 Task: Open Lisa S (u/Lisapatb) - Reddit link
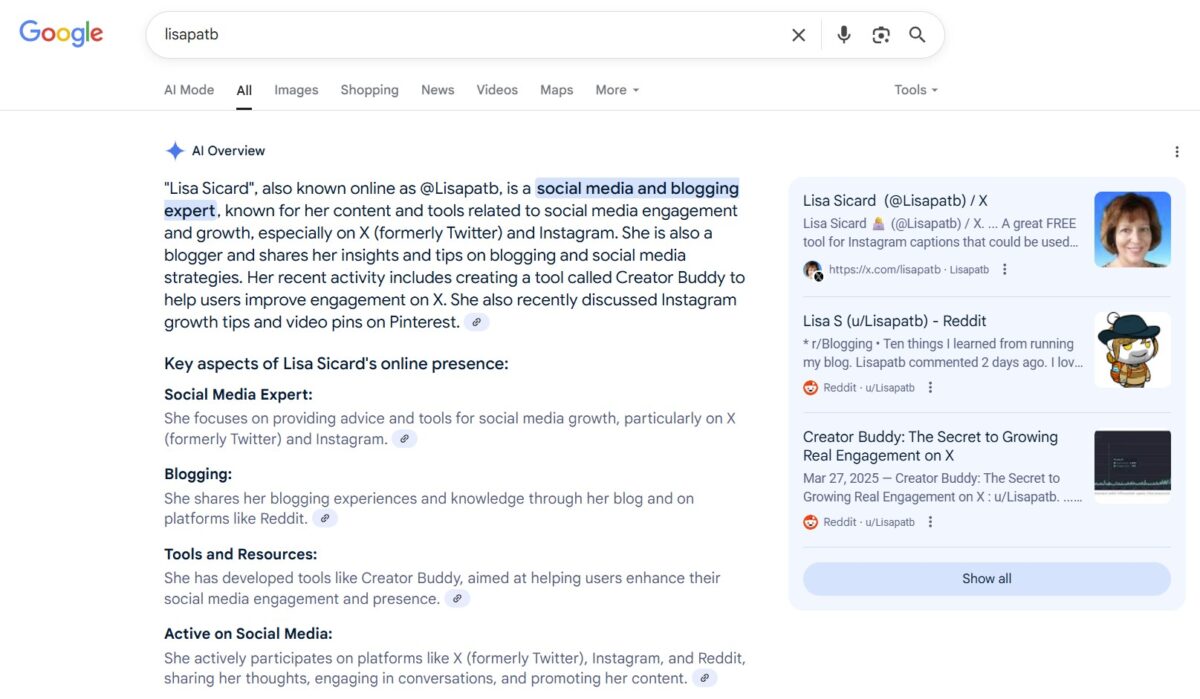click(x=895, y=321)
